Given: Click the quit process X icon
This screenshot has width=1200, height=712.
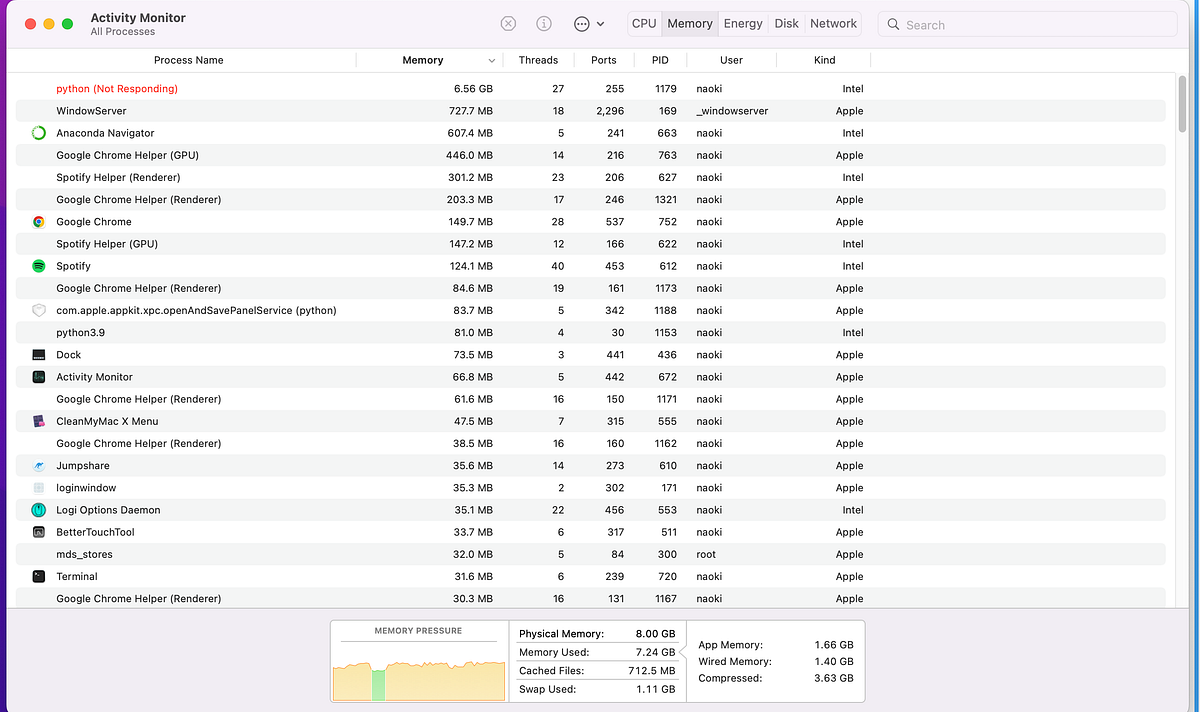Looking at the screenshot, I should 508,23.
